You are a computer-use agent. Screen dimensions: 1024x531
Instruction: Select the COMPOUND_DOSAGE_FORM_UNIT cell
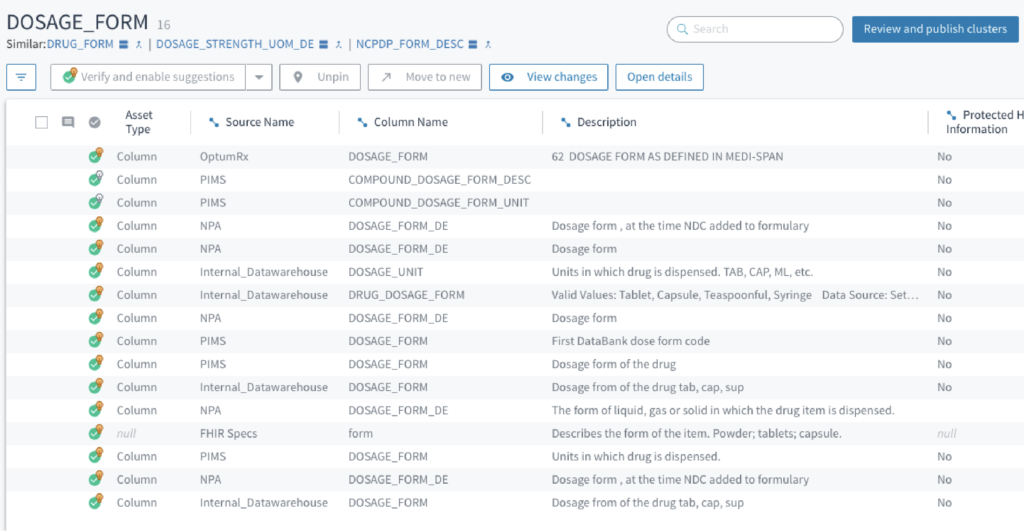tap(439, 202)
